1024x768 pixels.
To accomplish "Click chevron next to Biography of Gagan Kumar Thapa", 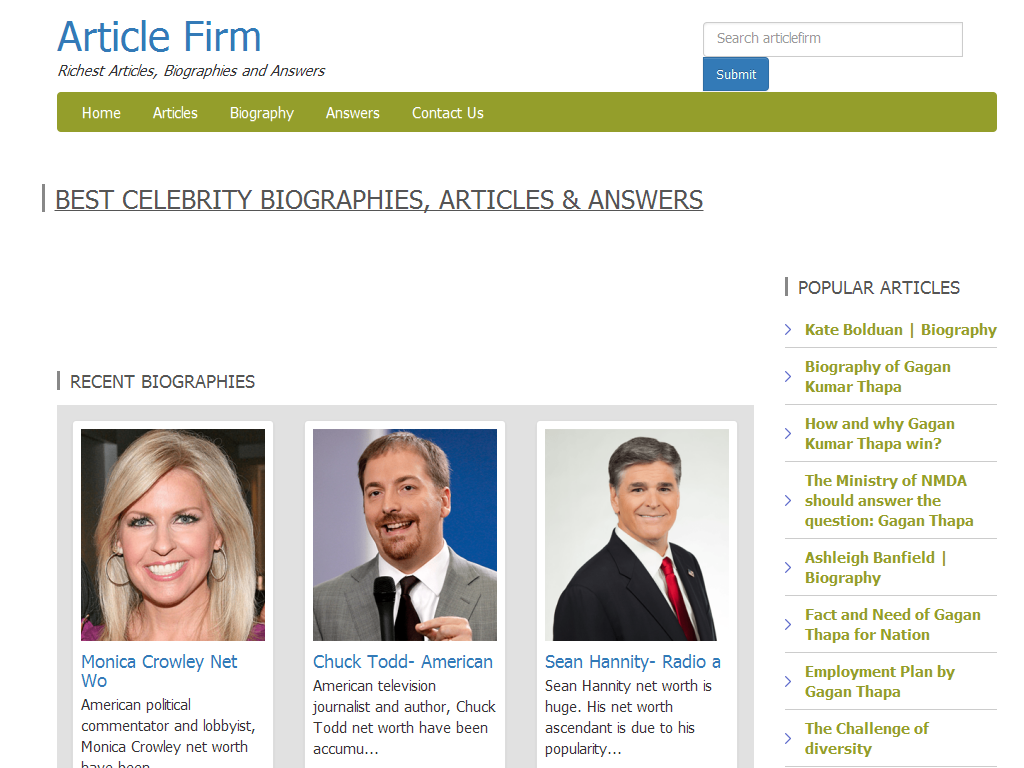I will click(788, 377).
